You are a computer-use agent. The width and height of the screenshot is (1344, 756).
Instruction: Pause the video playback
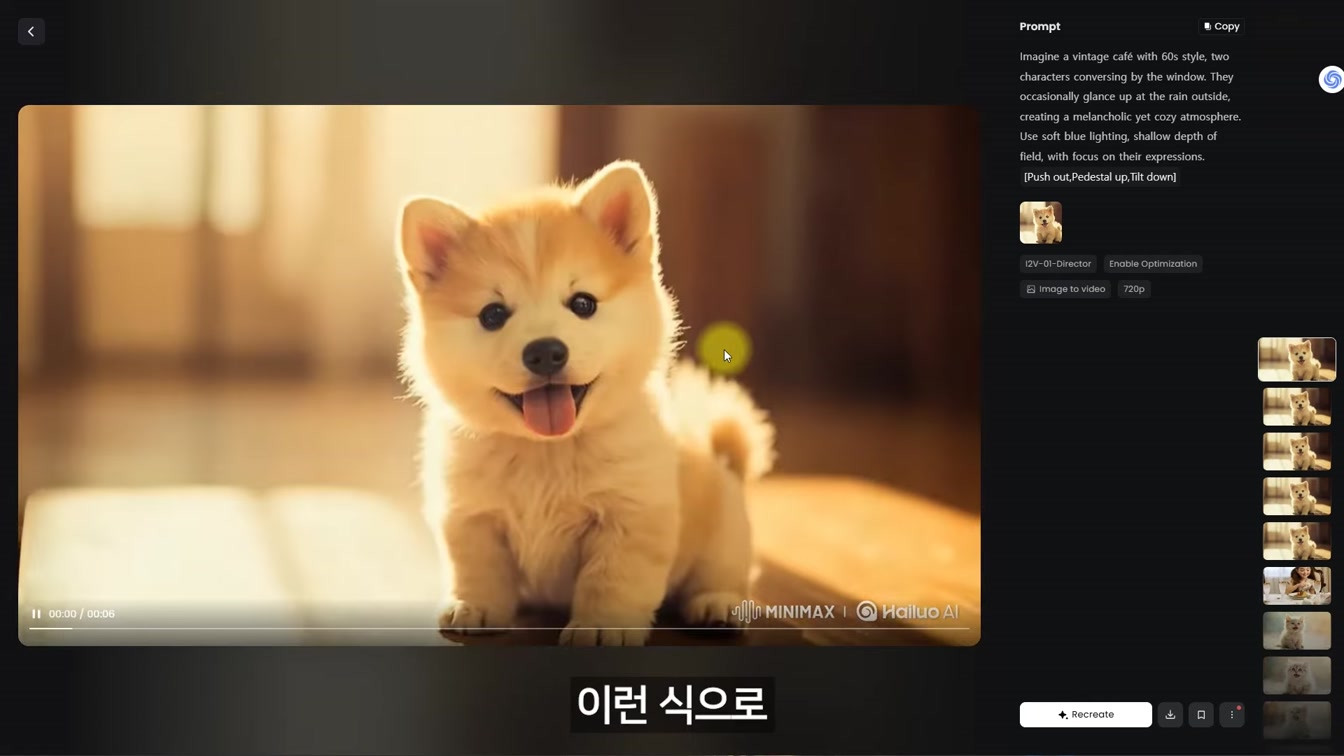[x=36, y=614]
